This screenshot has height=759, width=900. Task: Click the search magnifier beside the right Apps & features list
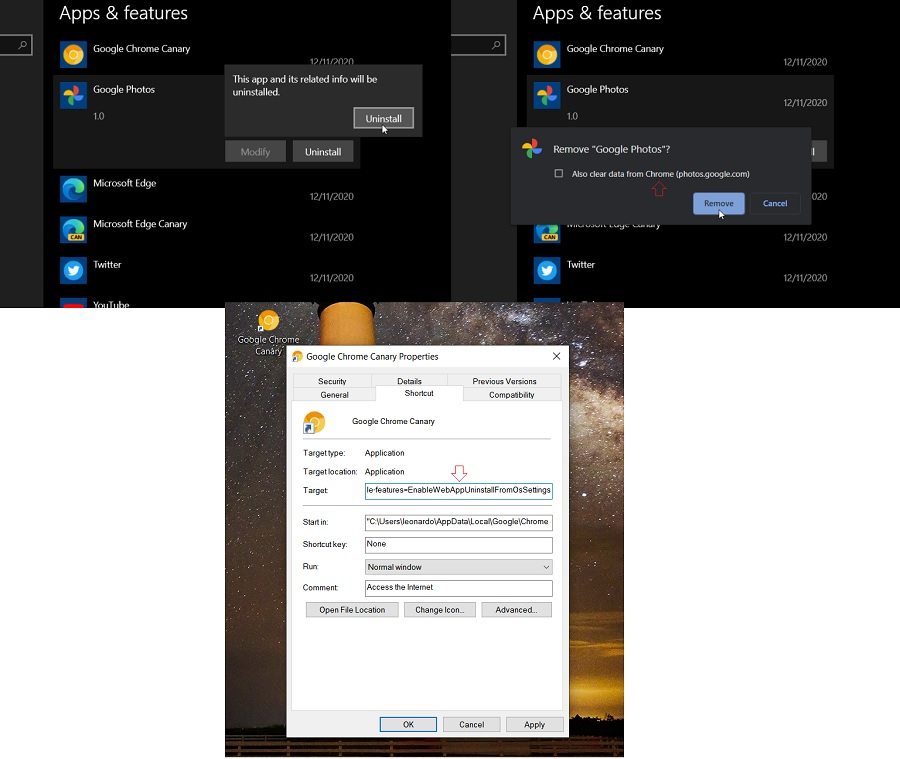pos(496,45)
